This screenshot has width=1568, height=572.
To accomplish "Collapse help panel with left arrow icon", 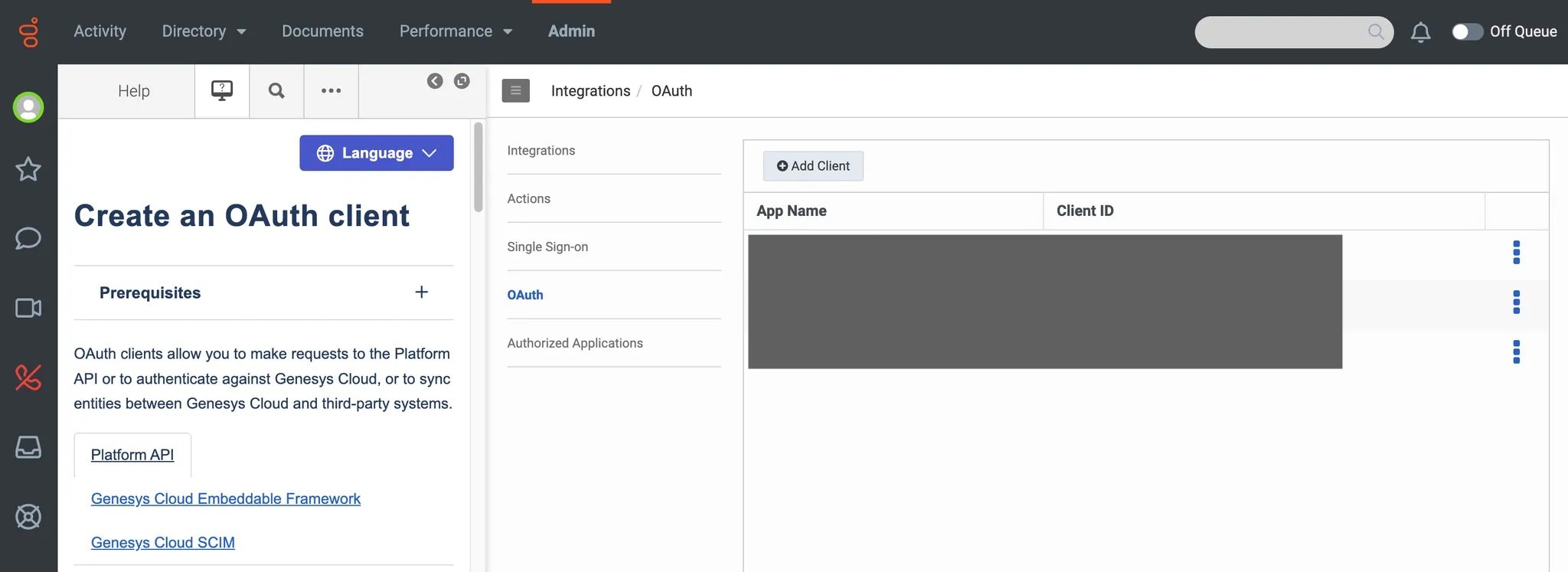I will 435,81.
